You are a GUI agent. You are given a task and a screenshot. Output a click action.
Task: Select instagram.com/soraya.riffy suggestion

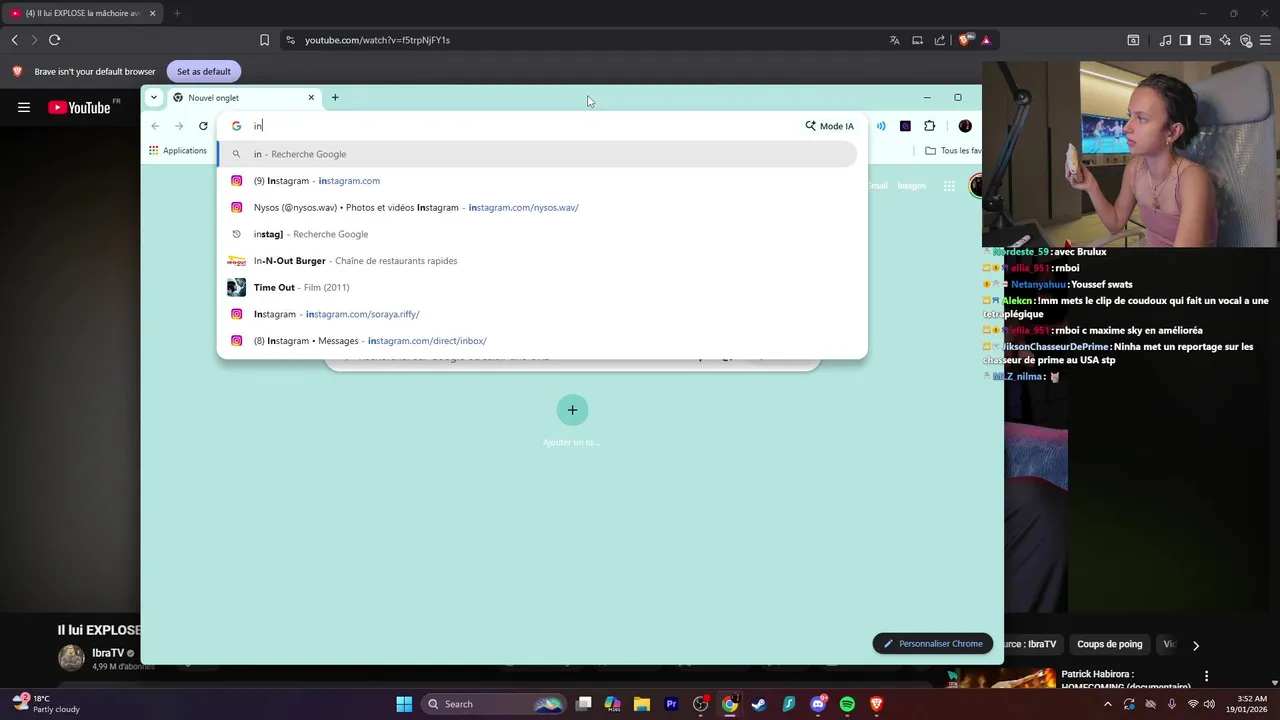(x=538, y=314)
